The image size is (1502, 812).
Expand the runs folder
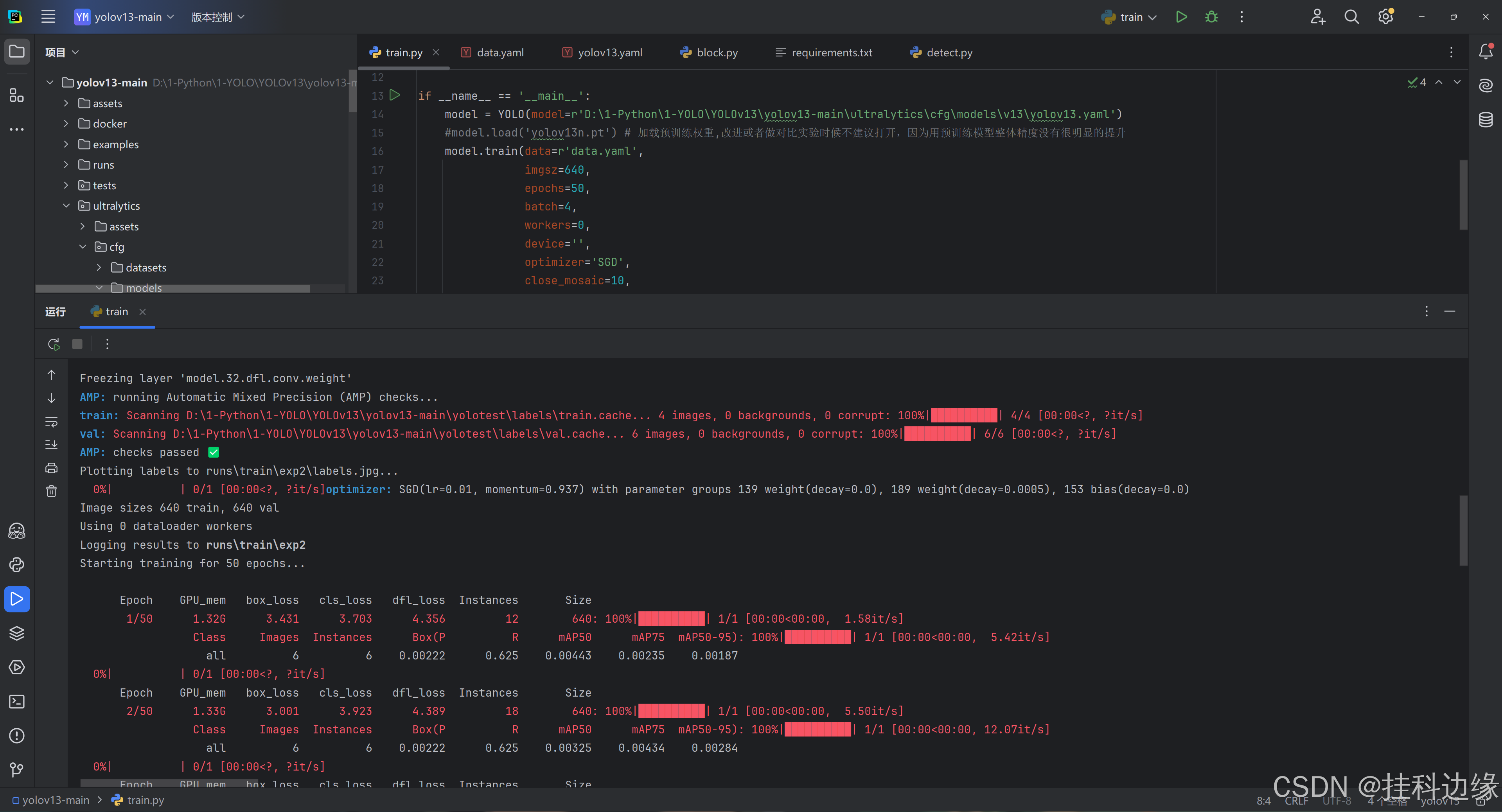[66, 165]
